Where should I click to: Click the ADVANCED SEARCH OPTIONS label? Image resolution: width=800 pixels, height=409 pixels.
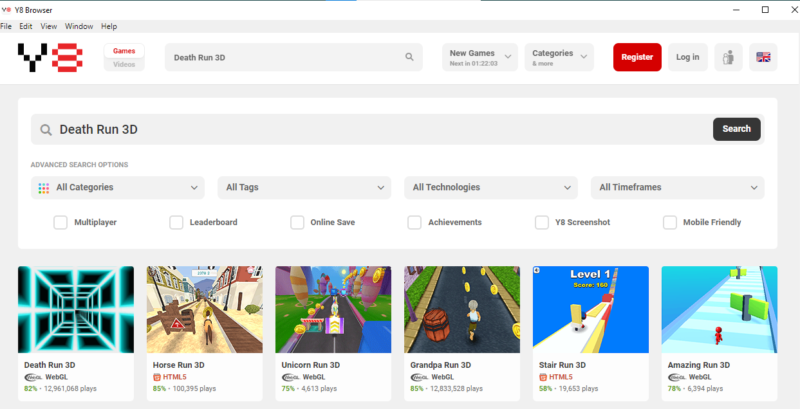[79, 165]
